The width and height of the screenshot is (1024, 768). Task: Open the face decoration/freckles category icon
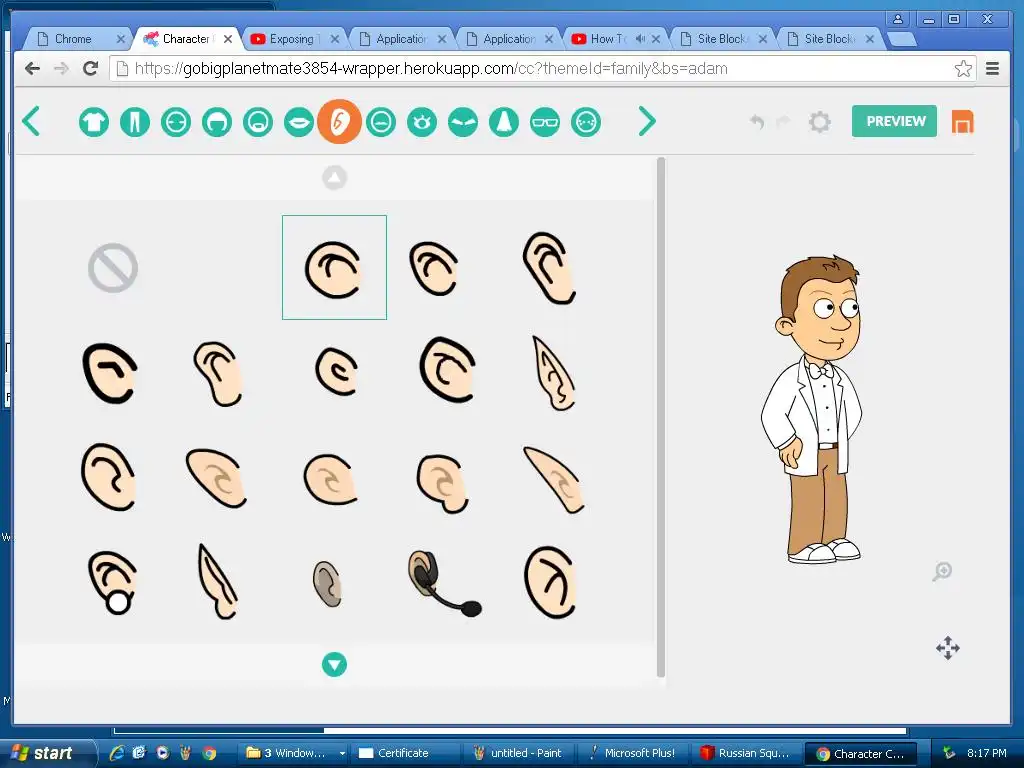pos(586,122)
